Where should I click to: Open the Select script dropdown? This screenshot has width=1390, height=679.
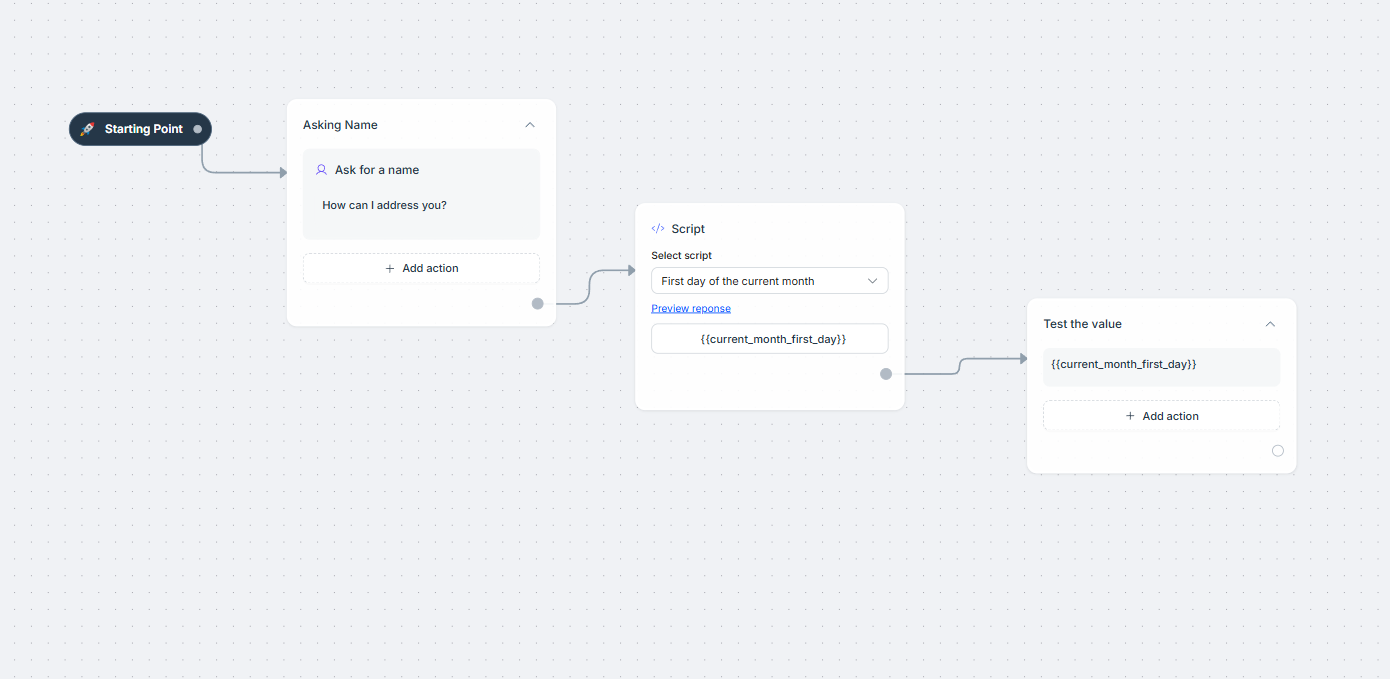[x=769, y=281]
